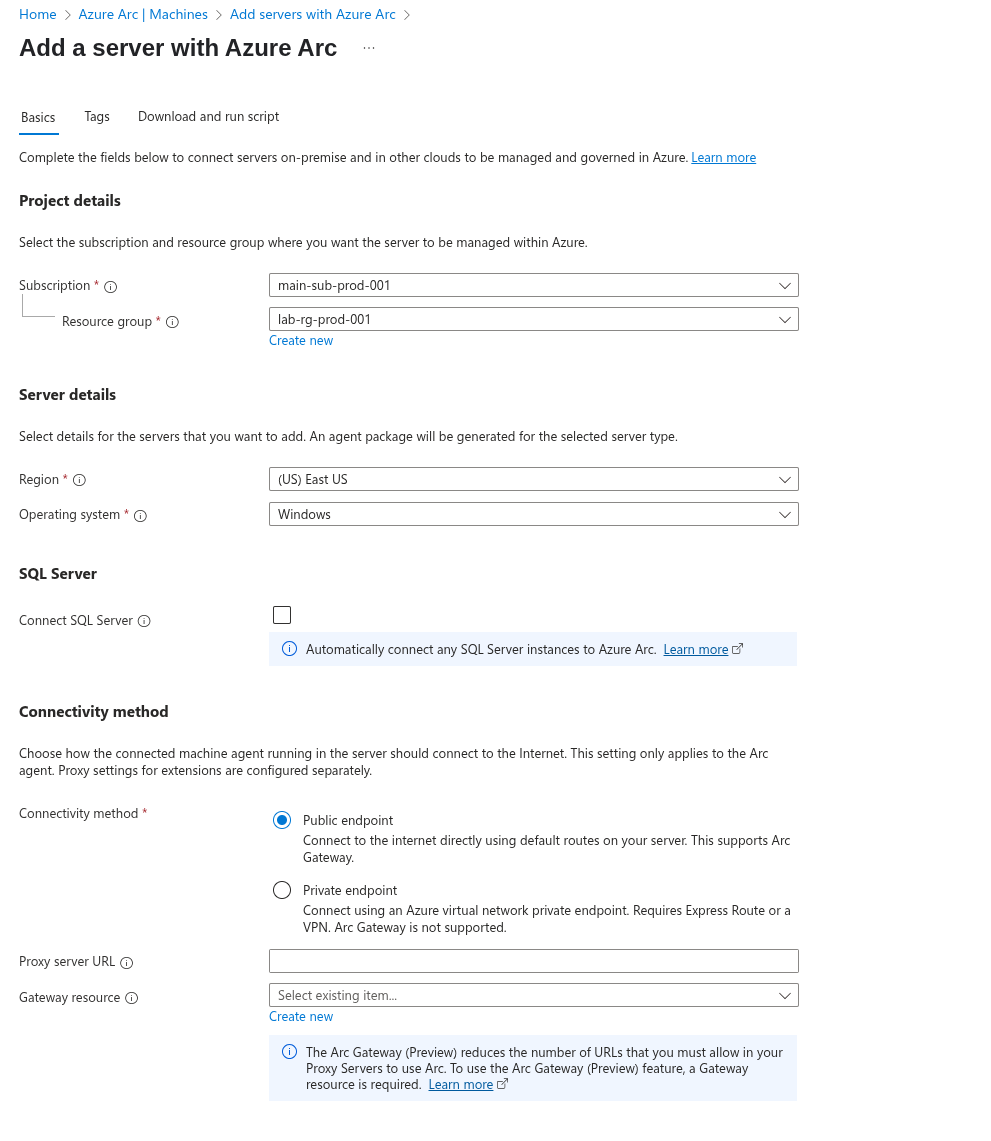991x1141 pixels.
Task: Click Create new under Resource group
Action: point(301,341)
